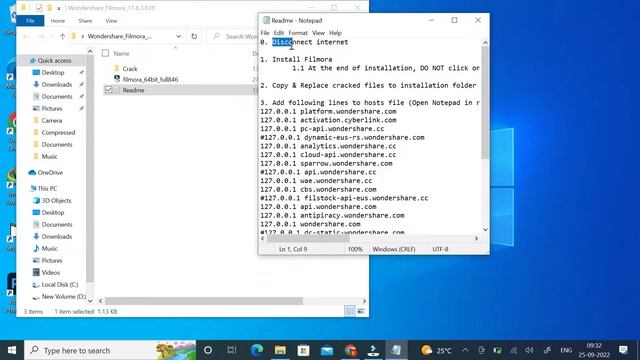The image size is (640, 360).
Task: Click Notepad vertical scroll down arrow
Action: click(485, 230)
